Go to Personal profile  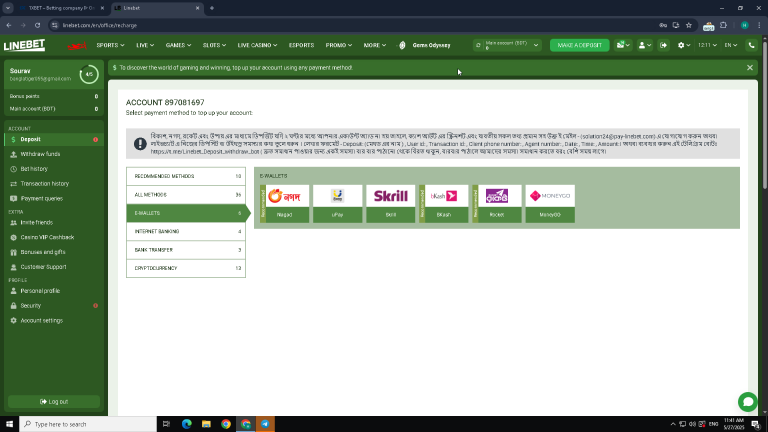54,291
